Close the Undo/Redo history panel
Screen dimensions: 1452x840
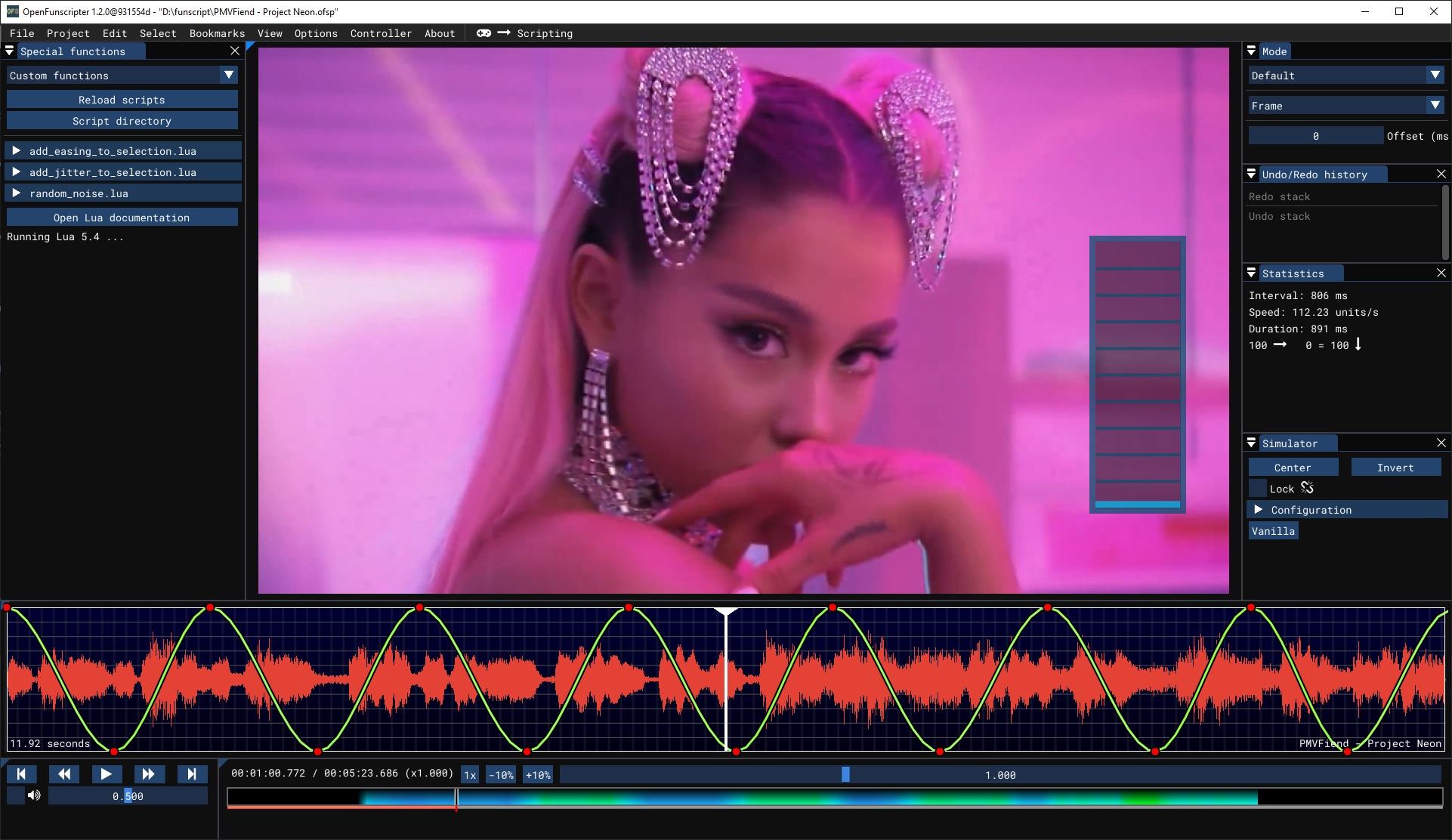click(x=1441, y=174)
